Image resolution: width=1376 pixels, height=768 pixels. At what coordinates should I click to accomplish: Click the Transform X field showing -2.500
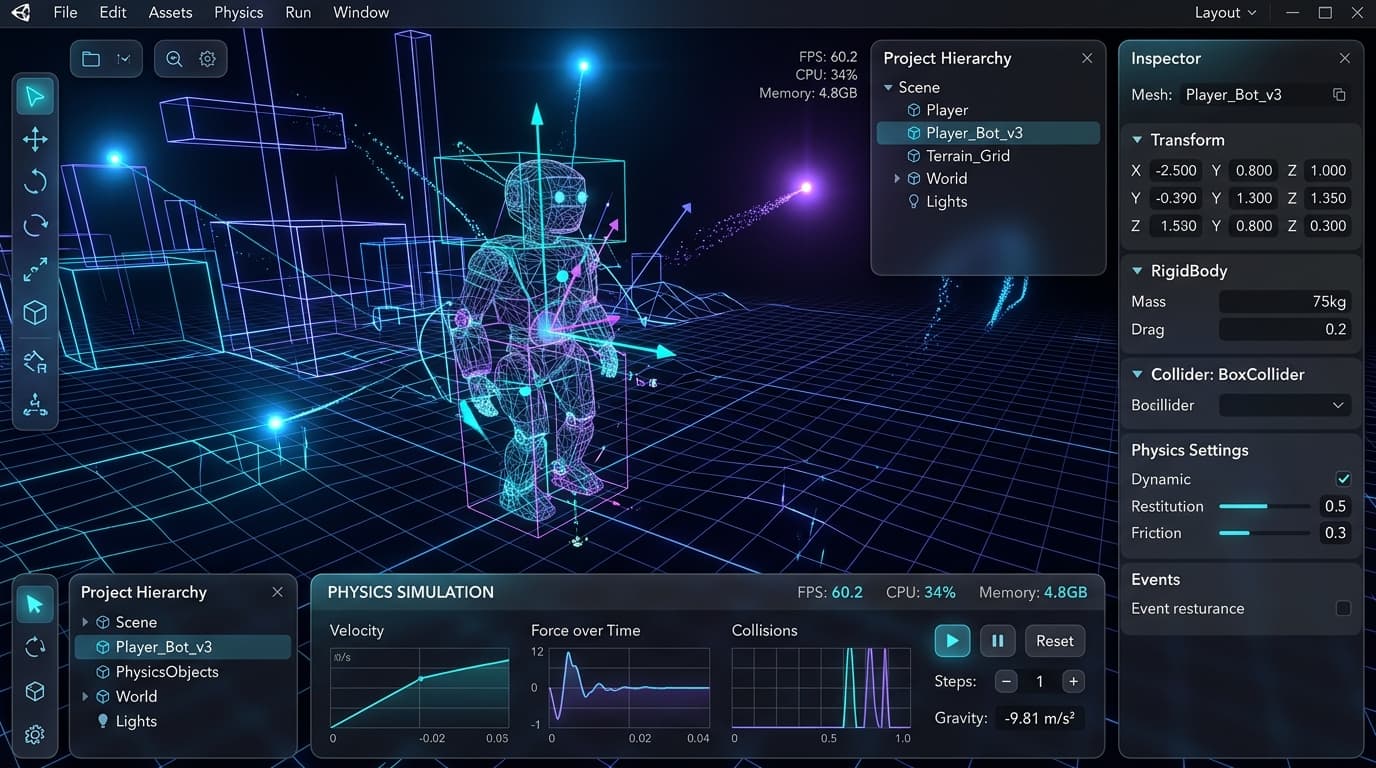tap(1175, 171)
